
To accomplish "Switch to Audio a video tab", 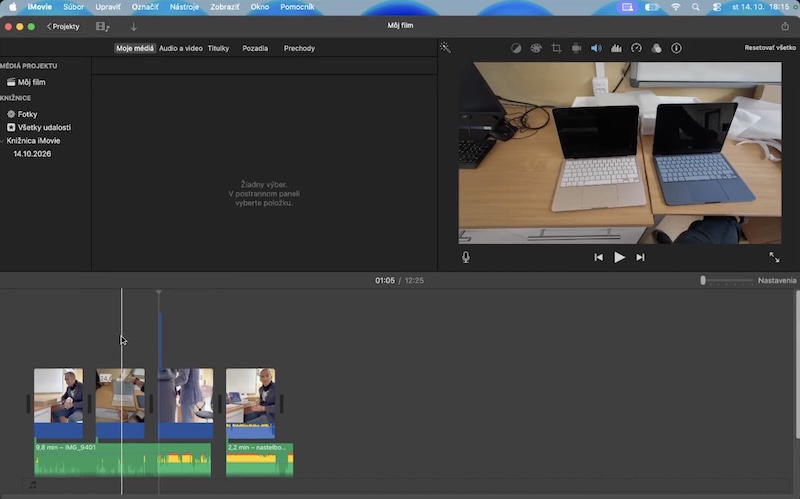I will click(x=181, y=48).
